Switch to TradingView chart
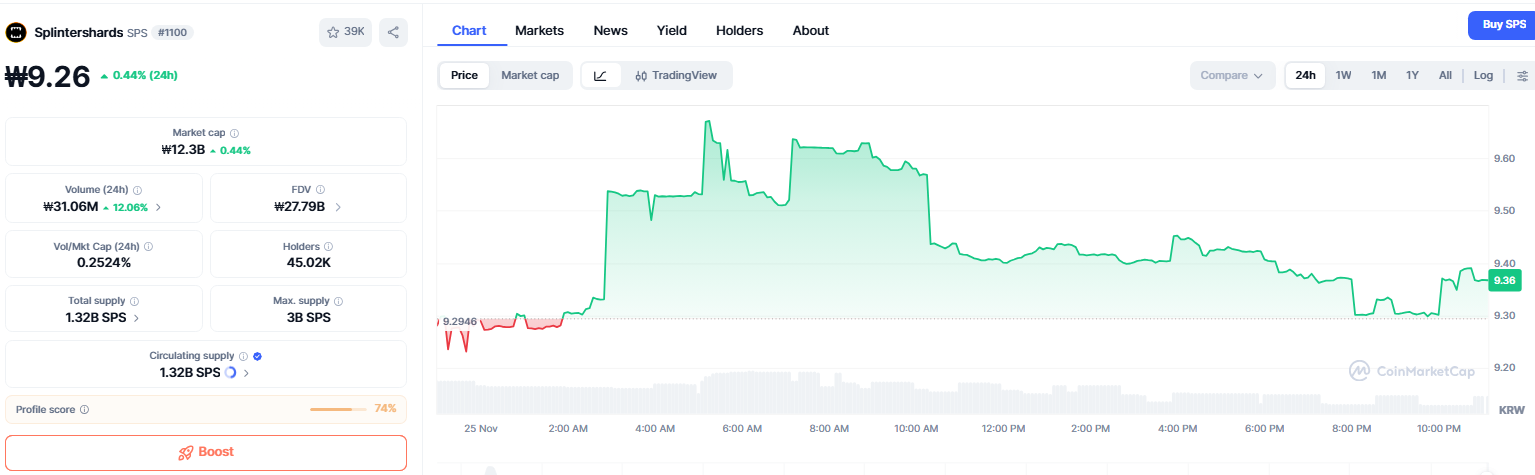 point(676,75)
